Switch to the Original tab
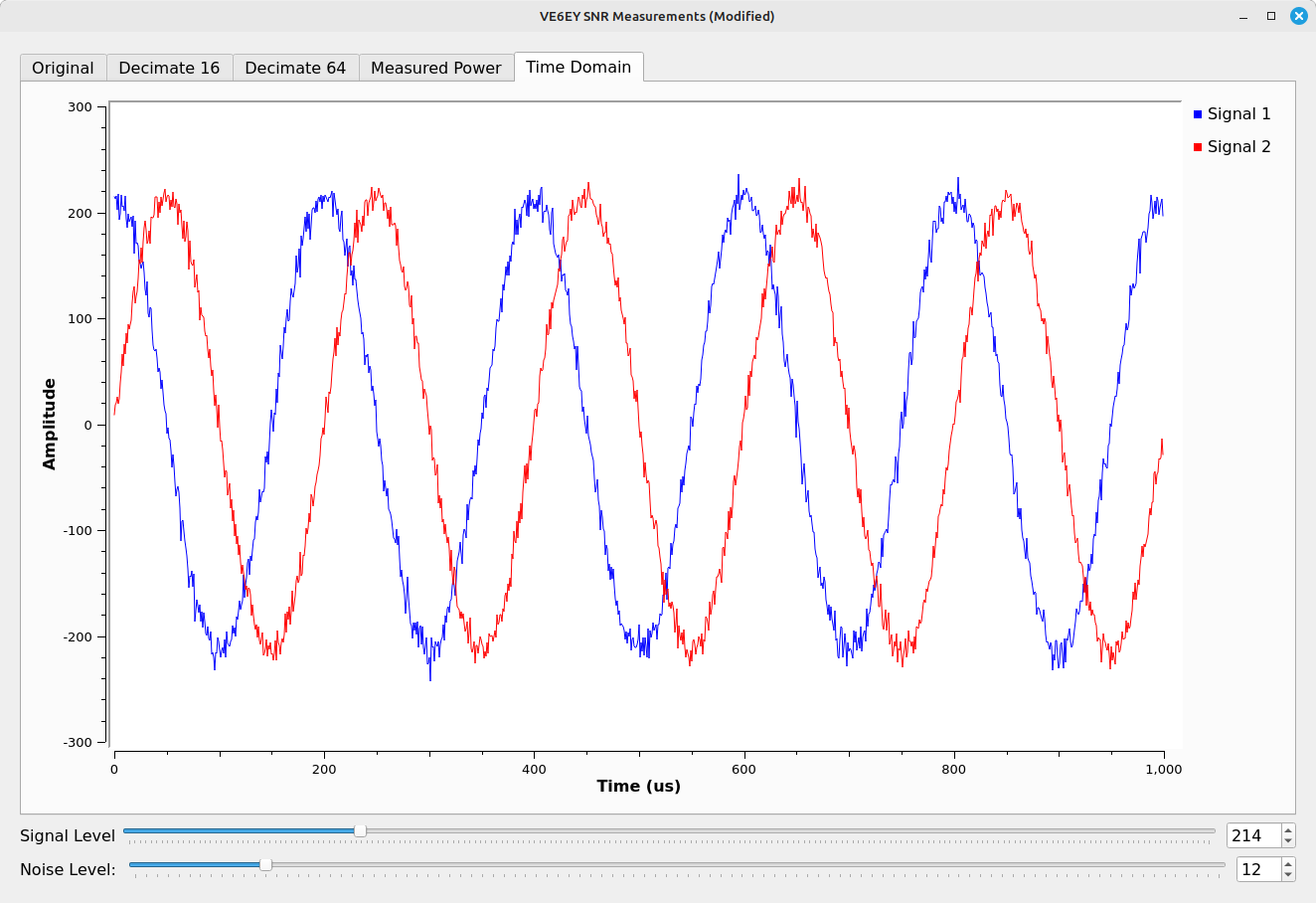Viewport: 1316px width, 903px height. click(63, 68)
